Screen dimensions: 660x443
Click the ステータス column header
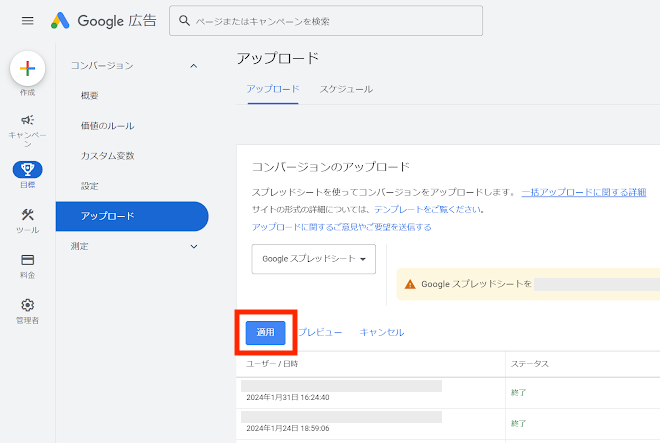point(530,364)
